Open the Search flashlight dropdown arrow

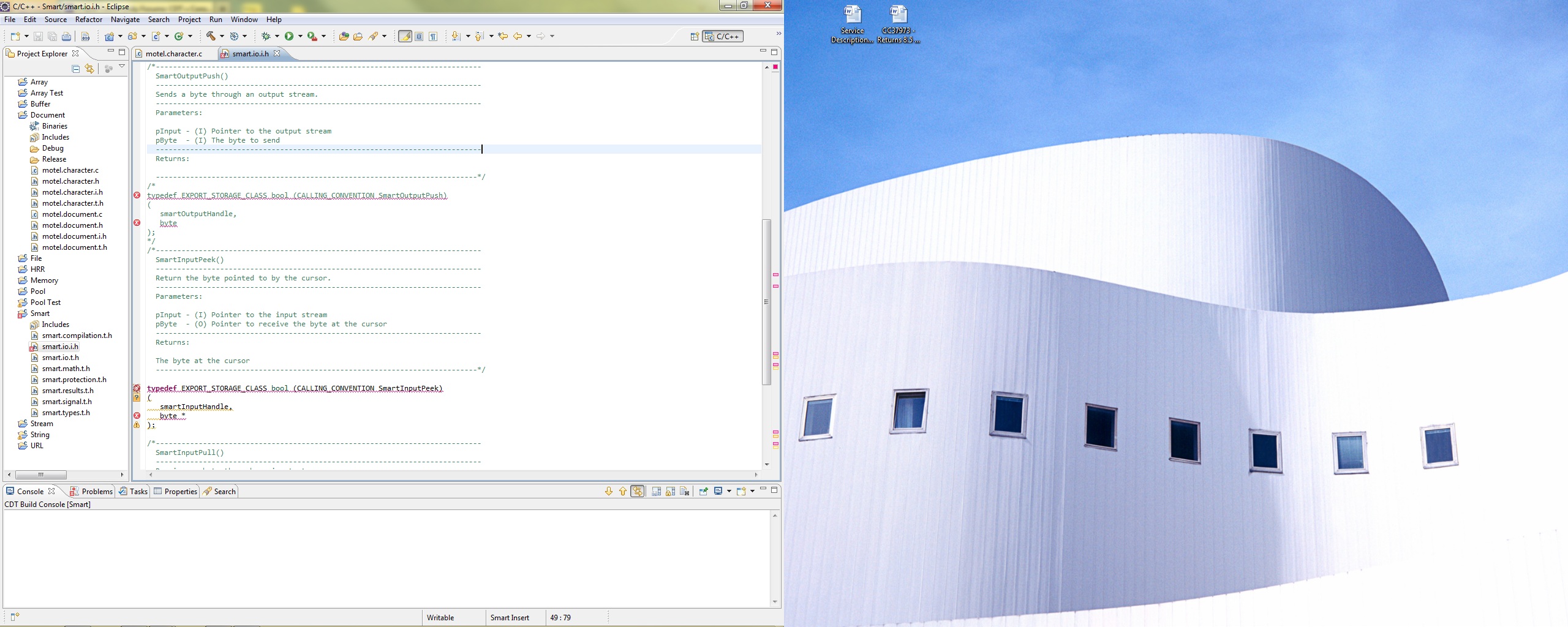pos(384,36)
